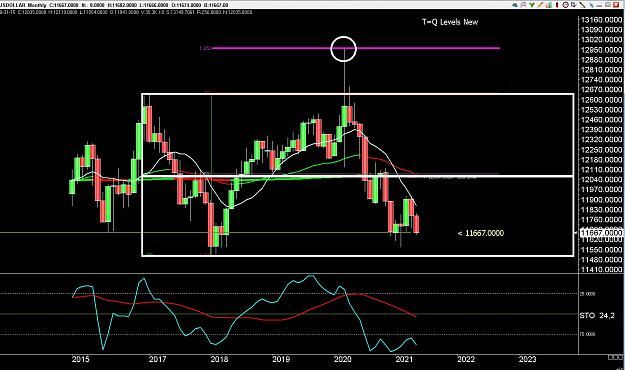Click the 'Monthly' timeframe label in the title bar
Image resolution: width=625 pixels, height=370 pixels.
37,5
